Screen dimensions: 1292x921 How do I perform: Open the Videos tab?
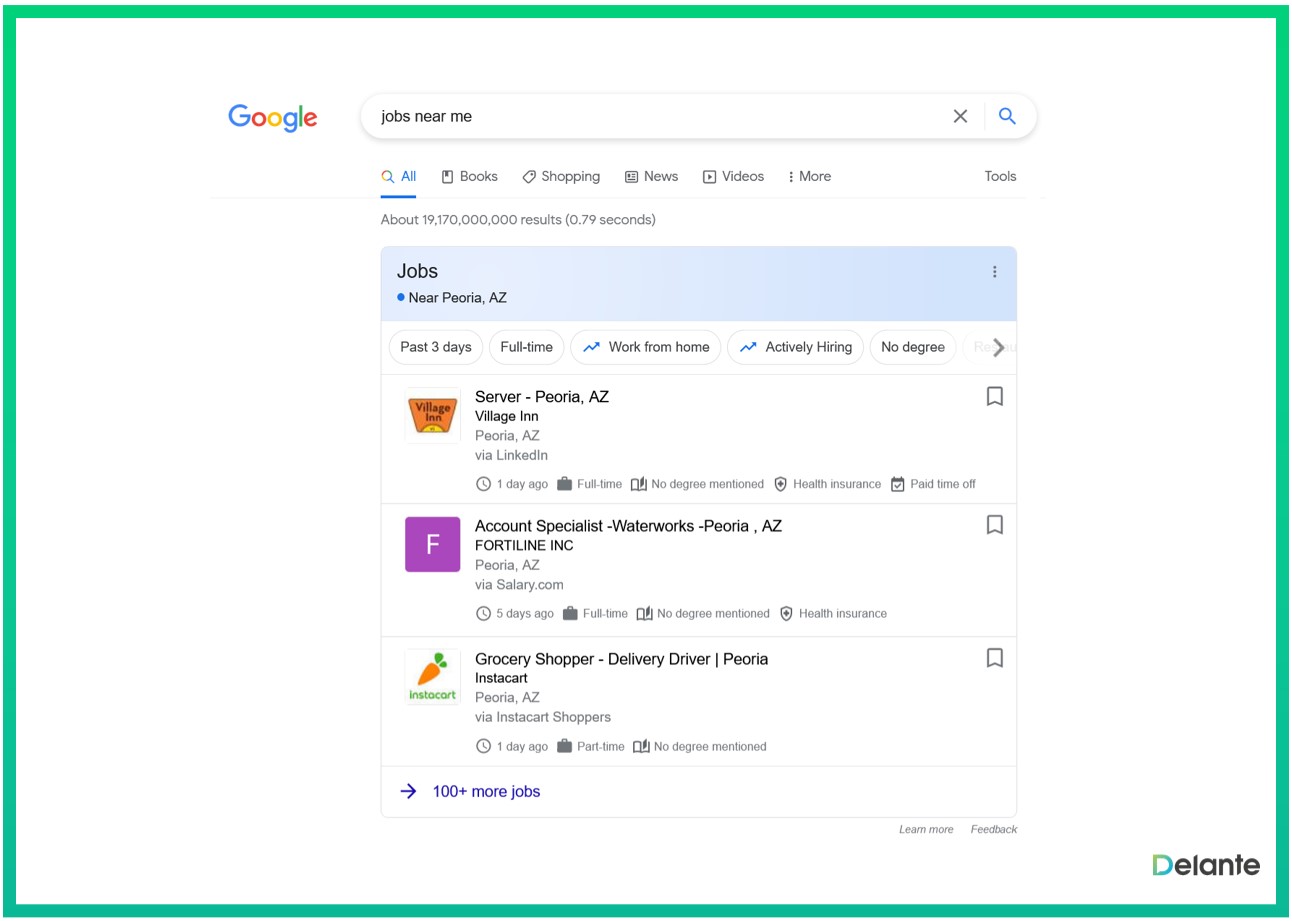pos(733,176)
